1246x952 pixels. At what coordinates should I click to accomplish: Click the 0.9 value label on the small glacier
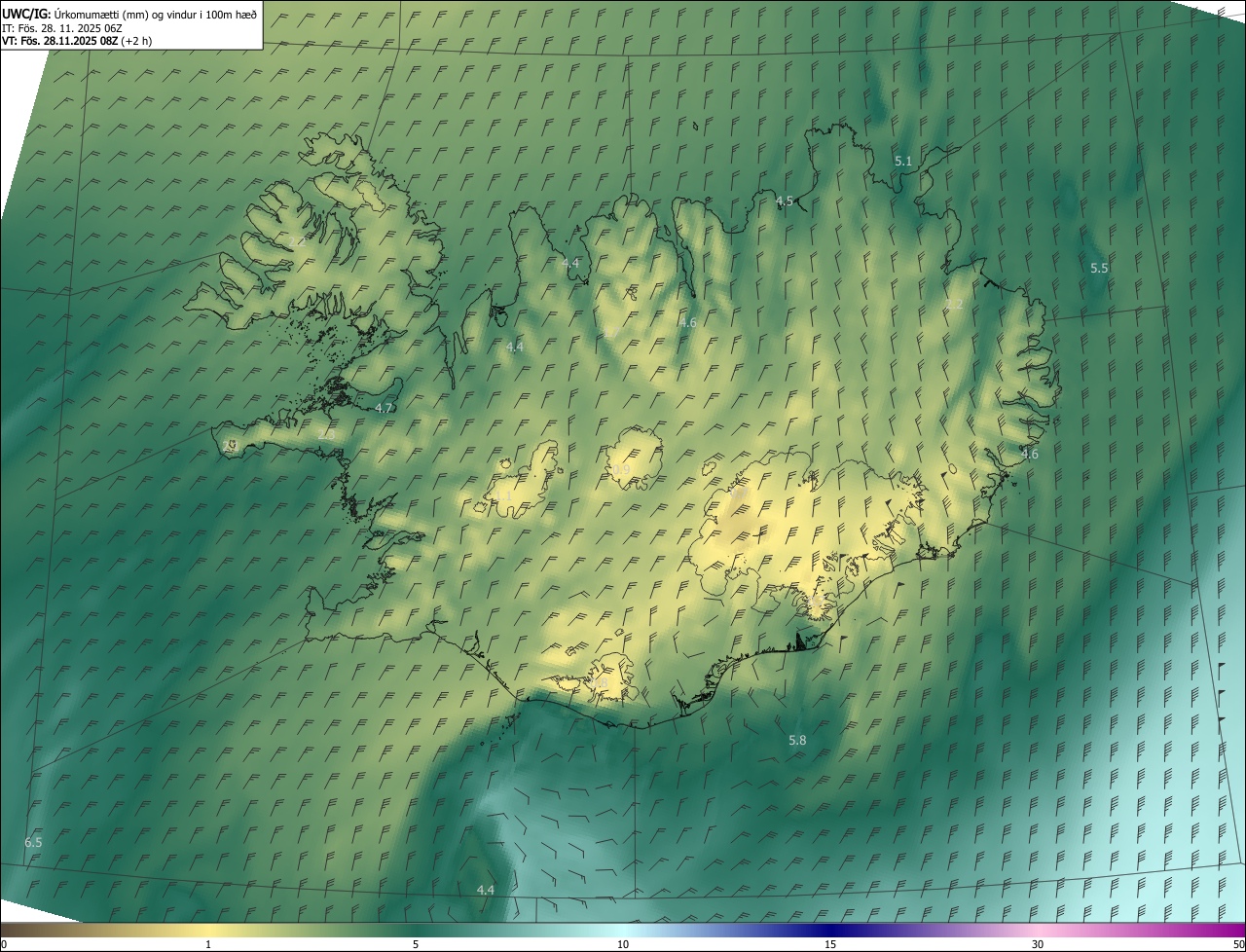(x=621, y=469)
